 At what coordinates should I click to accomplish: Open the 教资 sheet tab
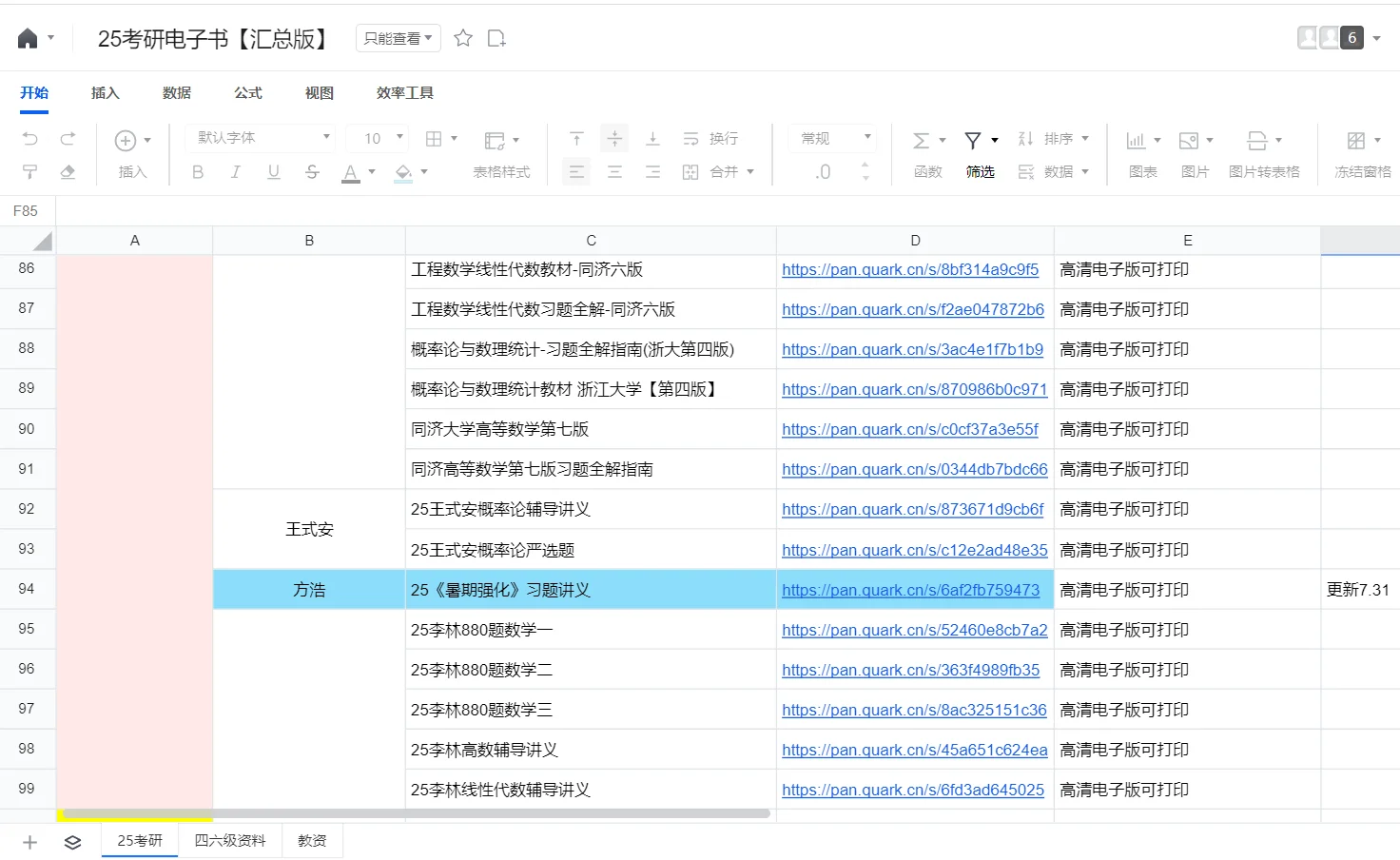(312, 841)
